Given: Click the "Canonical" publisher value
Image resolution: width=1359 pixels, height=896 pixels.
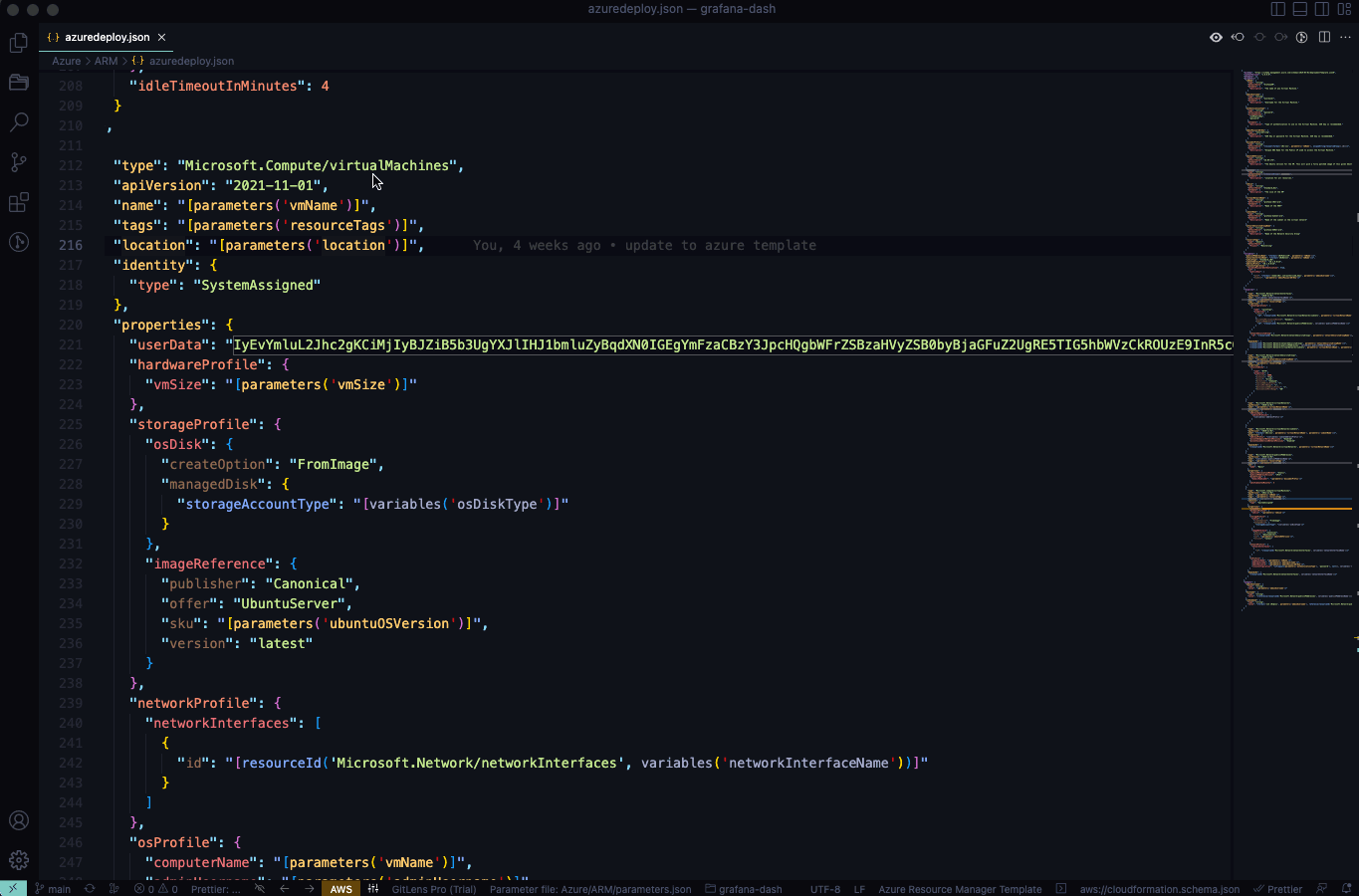Looking at the screenshot, I should (x=309, y=583).
